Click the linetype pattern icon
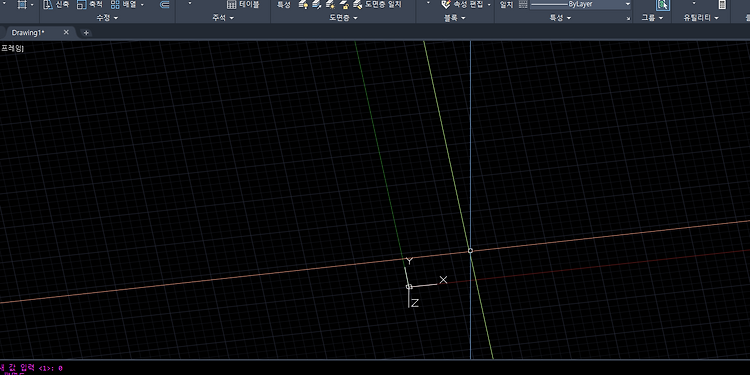 point(523,5)
